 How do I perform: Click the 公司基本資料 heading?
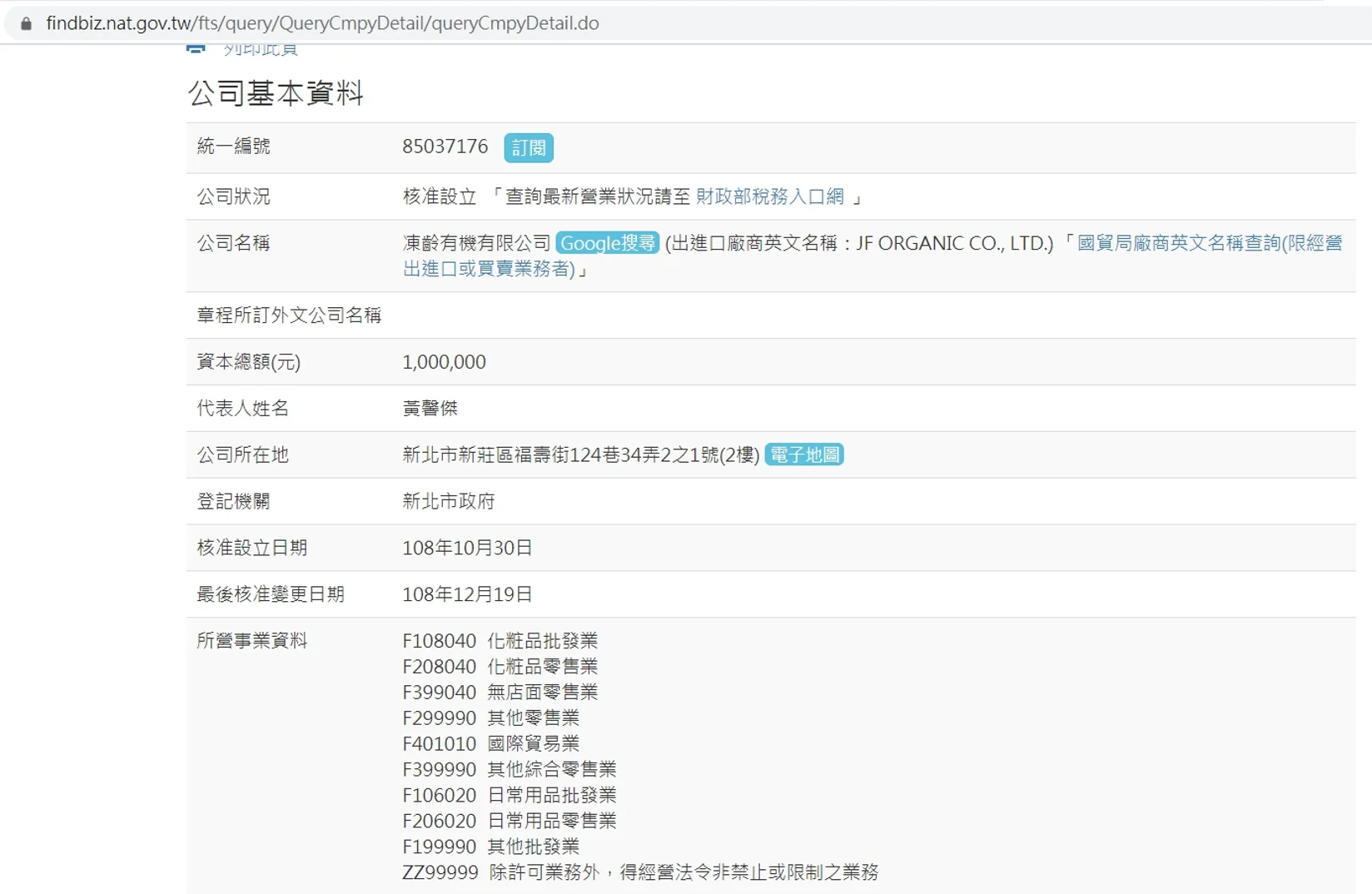pyautogui.click(x=276, y=93)
